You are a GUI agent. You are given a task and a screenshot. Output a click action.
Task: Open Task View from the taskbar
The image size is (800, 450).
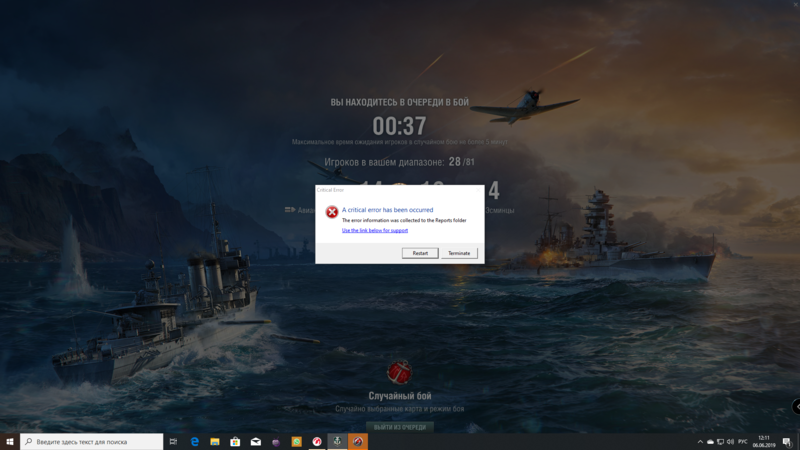click(174, 441)
